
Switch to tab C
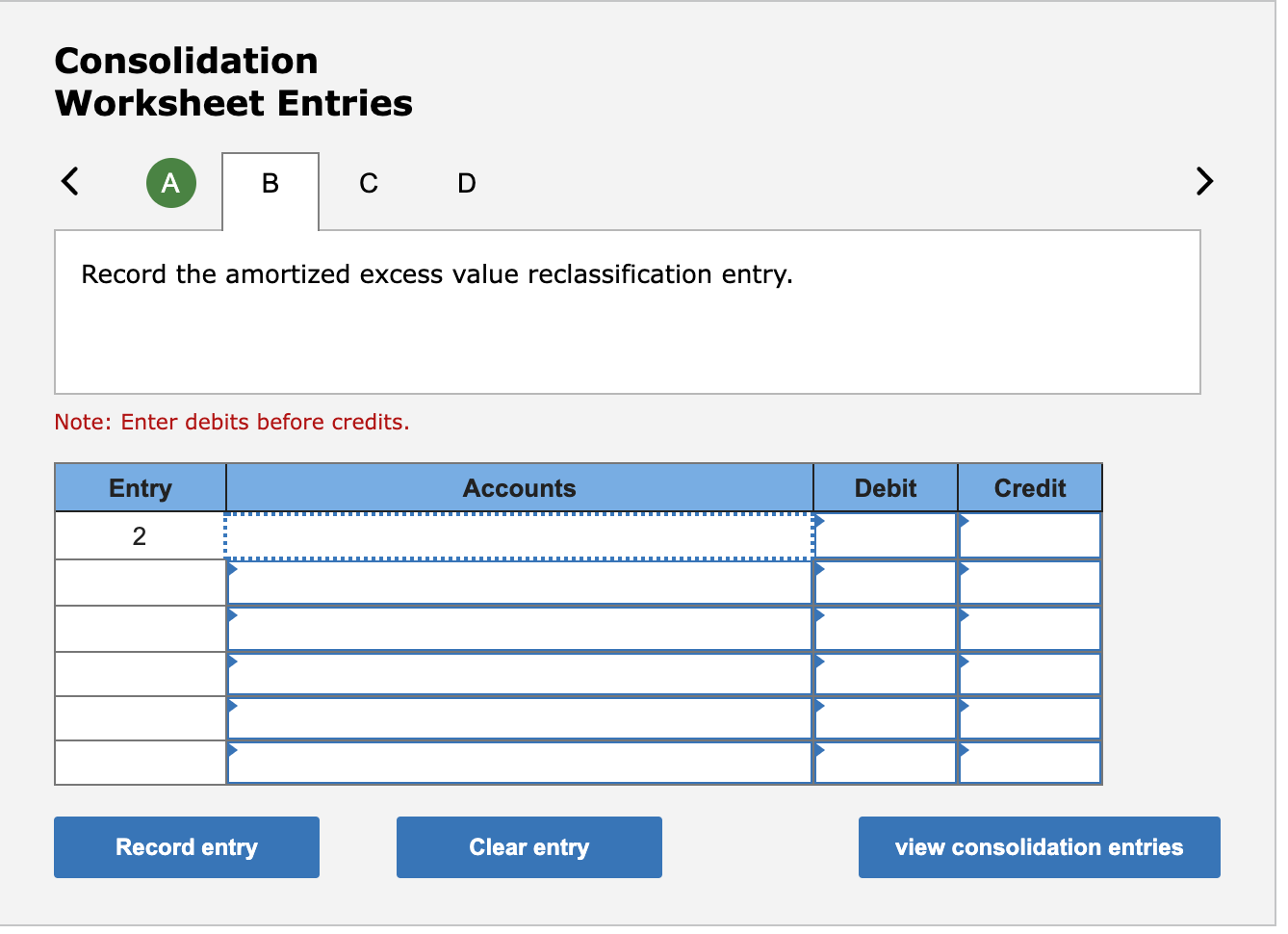point(368,182)
